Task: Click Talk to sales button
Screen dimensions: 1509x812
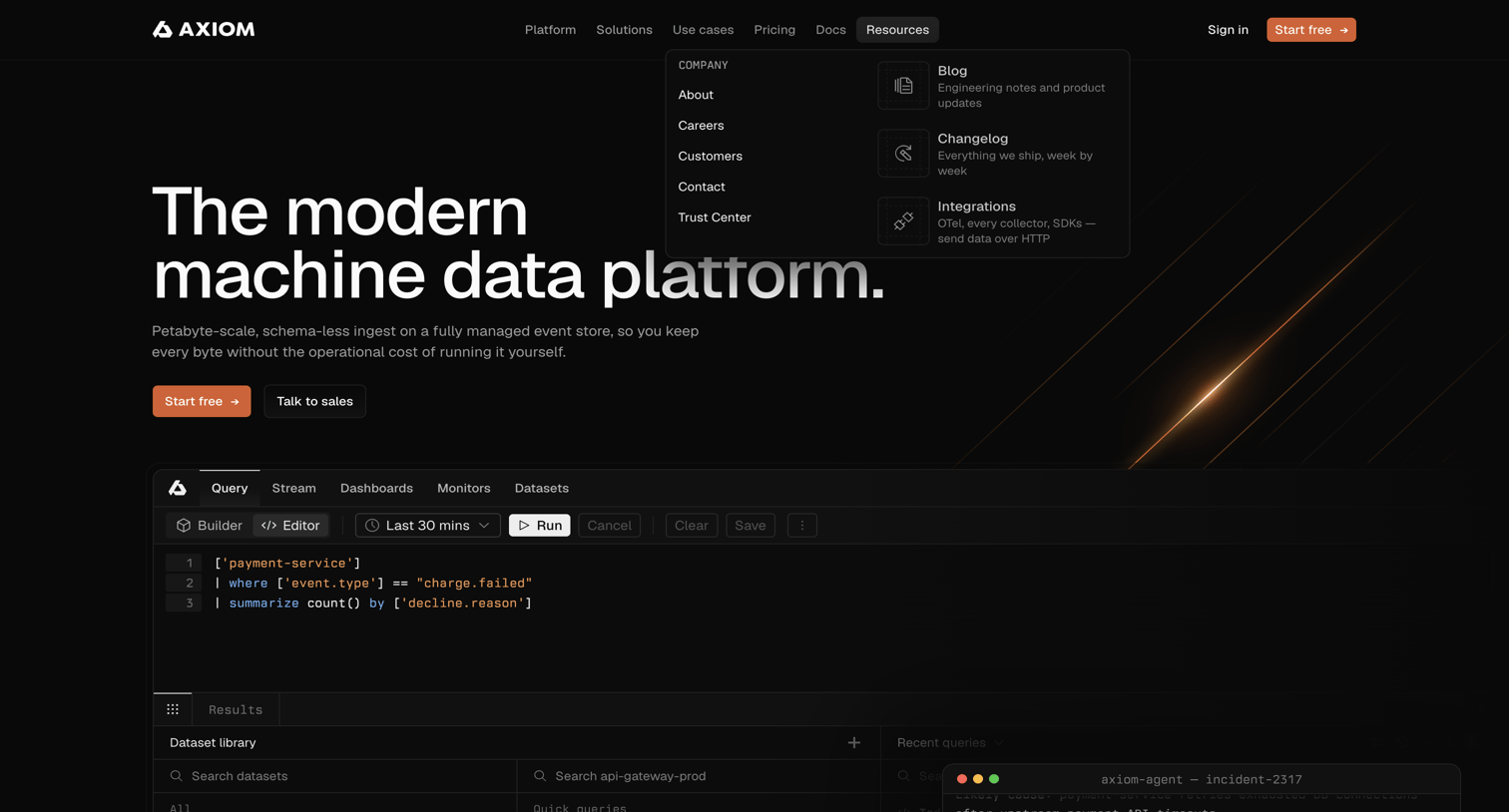Action: [314, 402]
